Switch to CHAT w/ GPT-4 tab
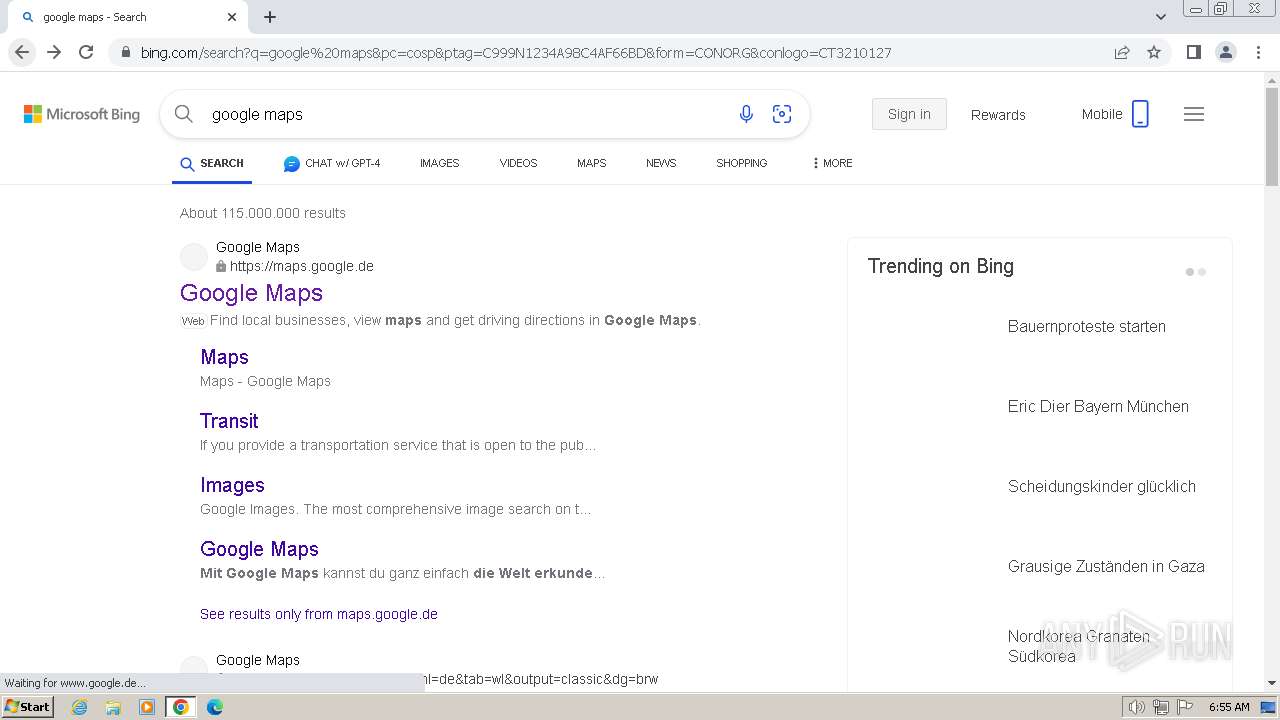 pyautogui.click(x=332, y=163)
